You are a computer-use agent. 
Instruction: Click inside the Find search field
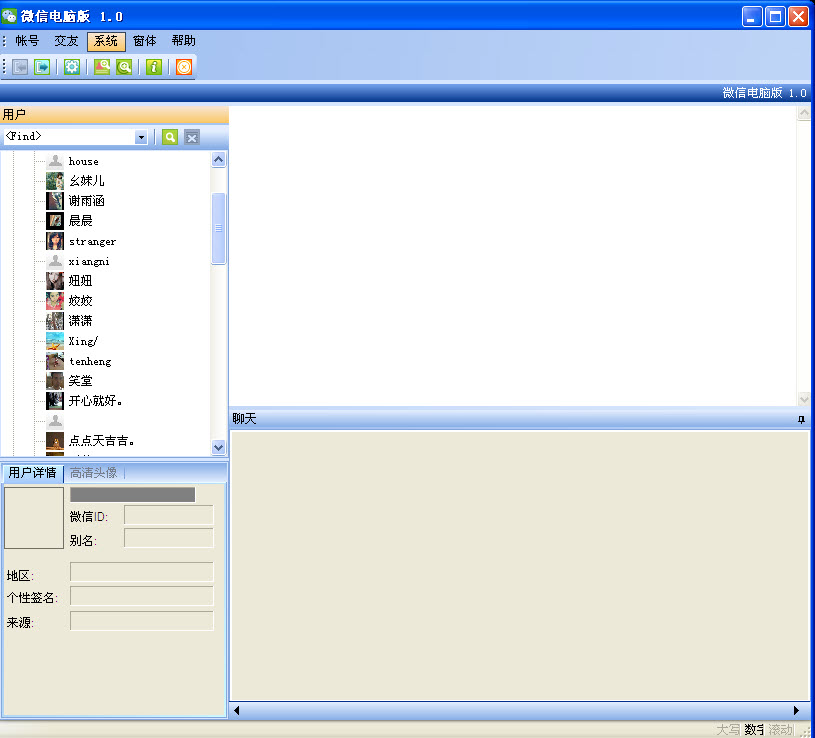[x=69, y=137]
